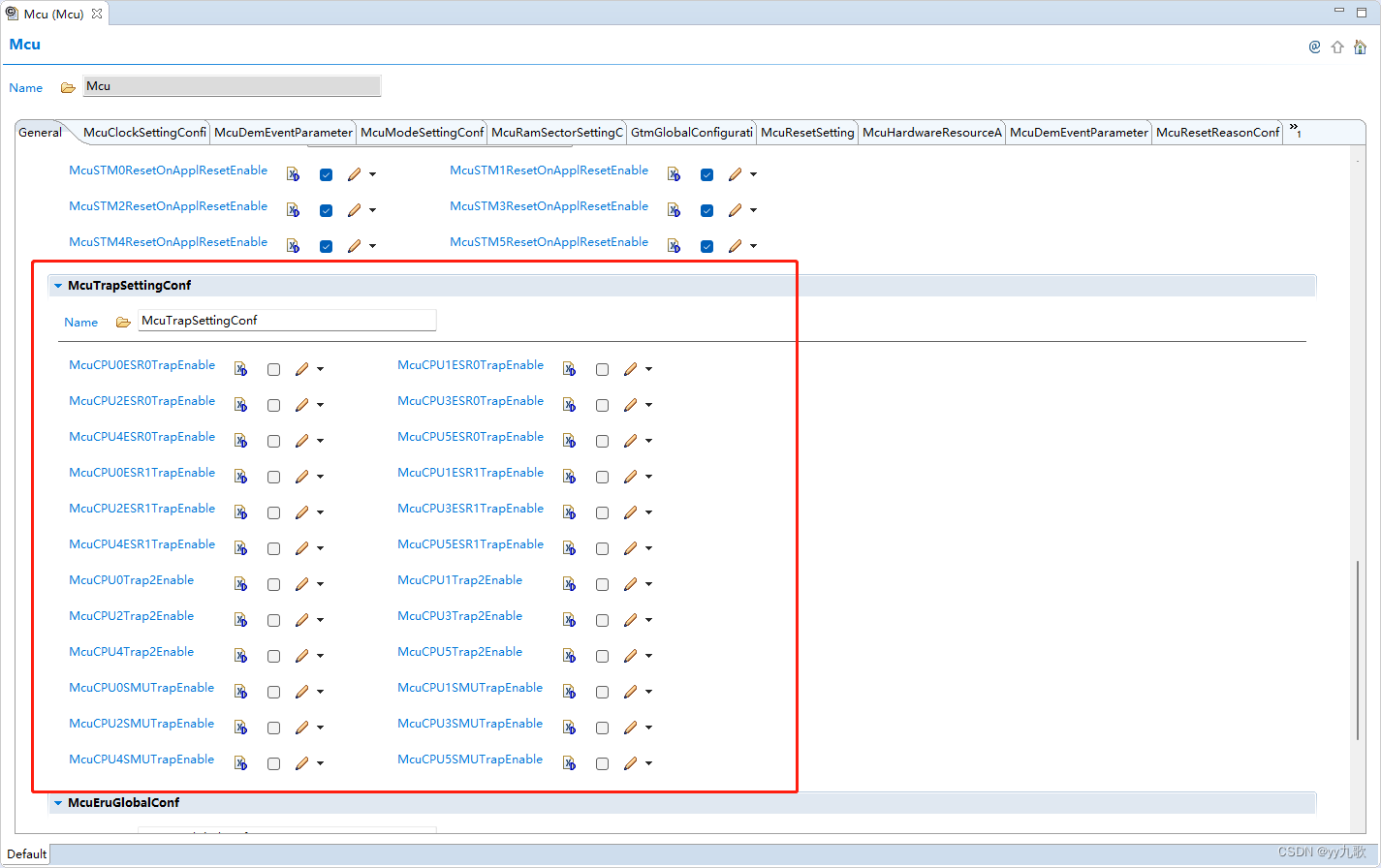Click the X0 icon beside McuCPU2ESR0TrapEnable
1381x868 pixels.
tap(240, 405)
